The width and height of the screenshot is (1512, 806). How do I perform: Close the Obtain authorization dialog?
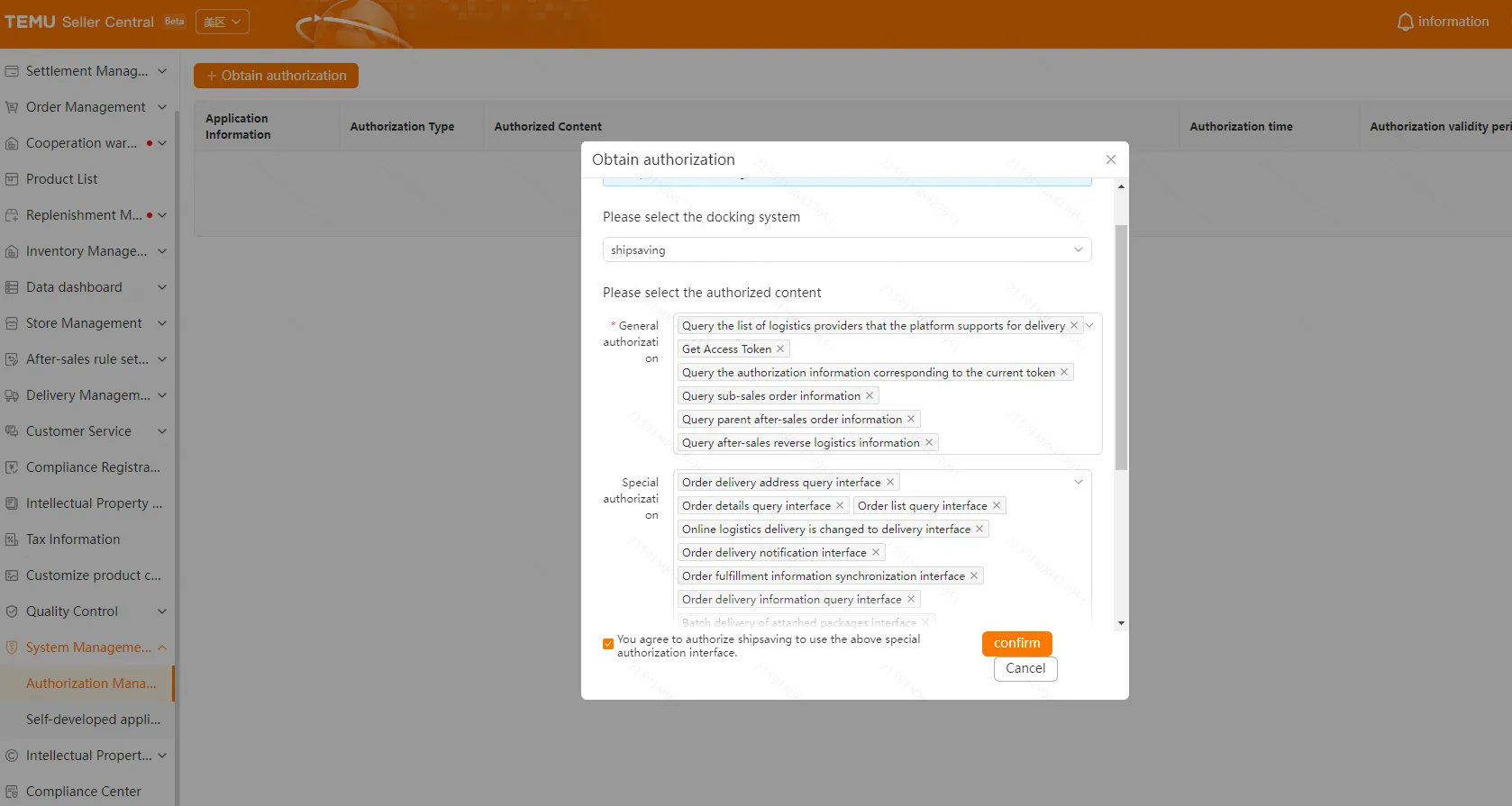pyautogui.click(x=1111, y=159)
